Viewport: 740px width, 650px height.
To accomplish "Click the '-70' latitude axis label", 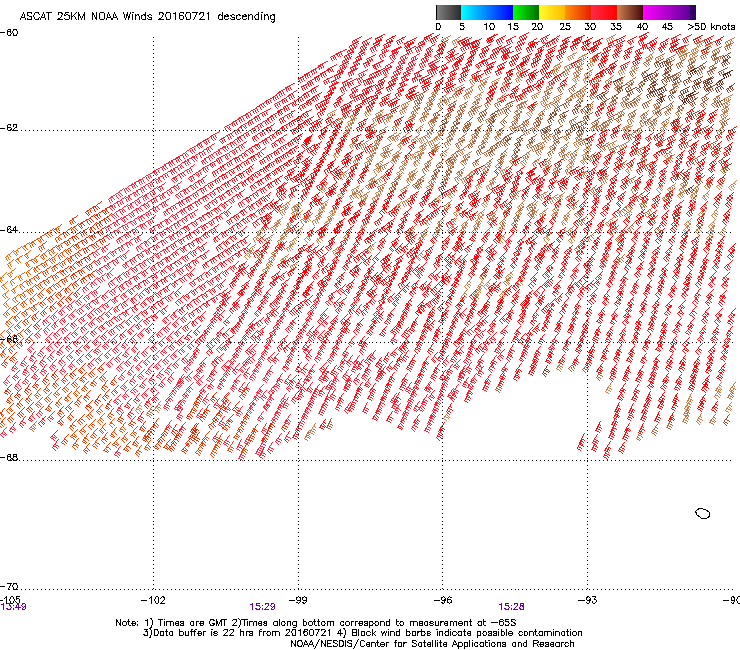I will [9, 586].
